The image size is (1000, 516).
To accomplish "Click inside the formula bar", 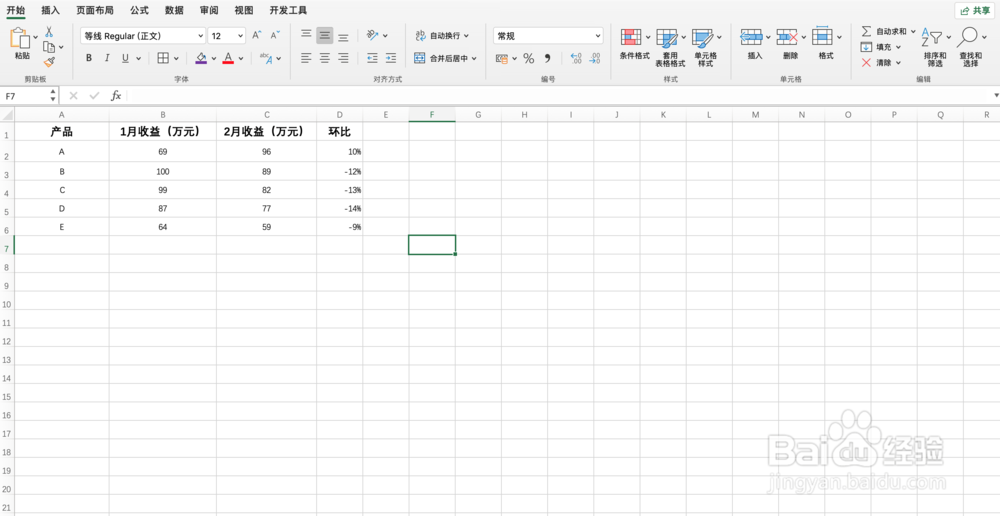I will 559,96.
